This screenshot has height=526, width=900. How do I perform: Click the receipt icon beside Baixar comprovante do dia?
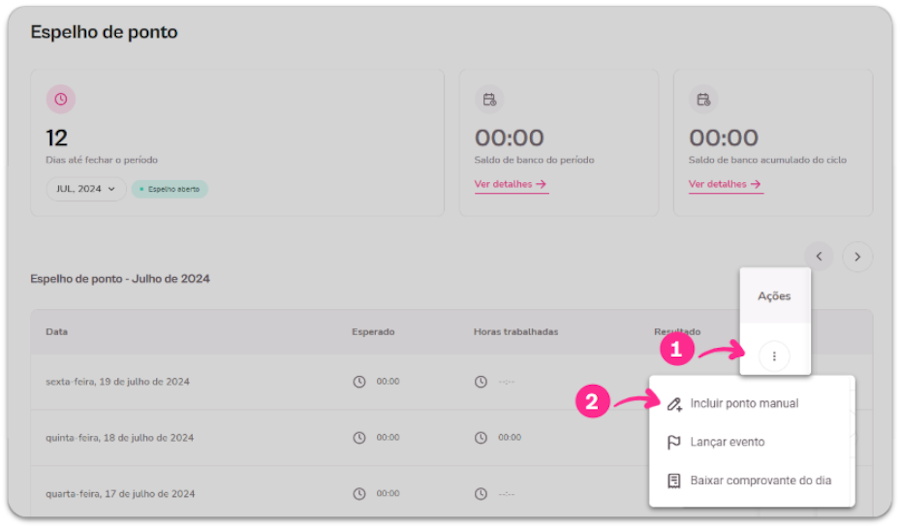point(673,480)
